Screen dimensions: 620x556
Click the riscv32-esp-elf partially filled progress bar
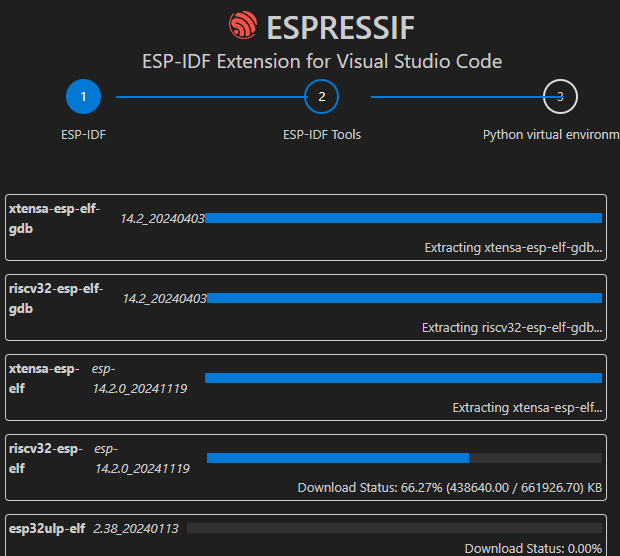pyautogui.click(x=405, y=458)
